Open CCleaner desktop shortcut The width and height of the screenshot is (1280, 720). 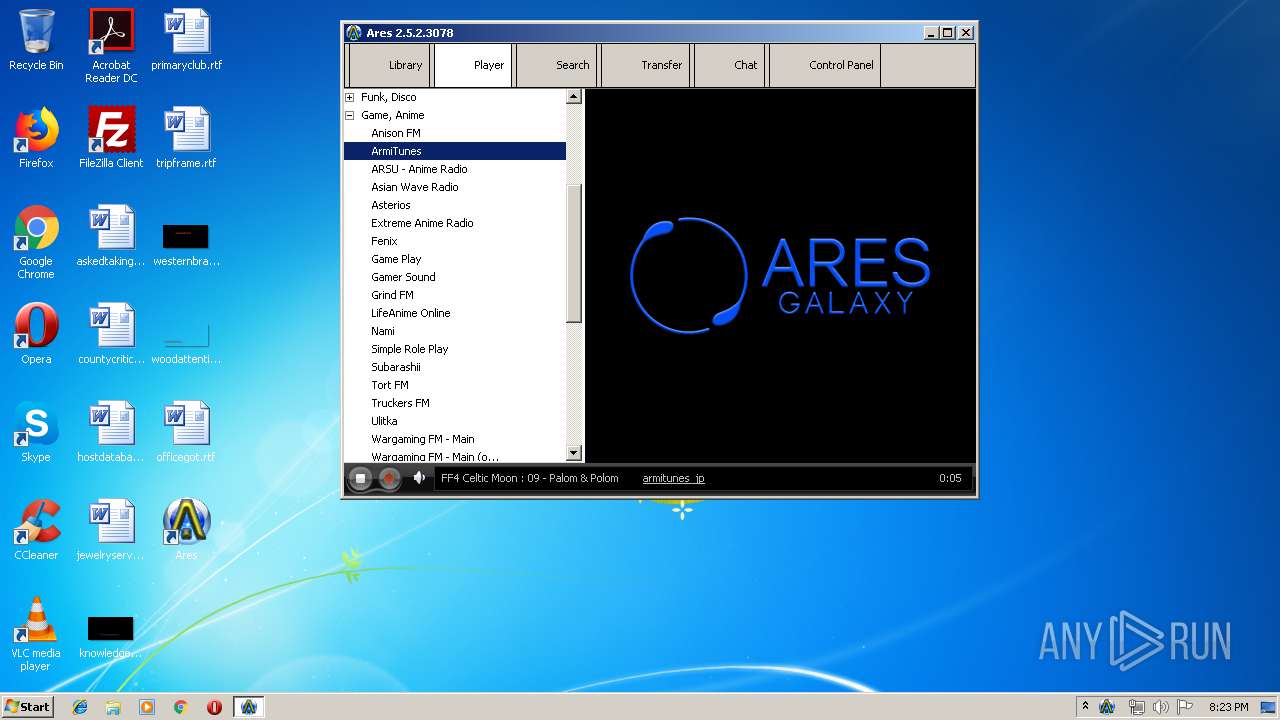36,530
